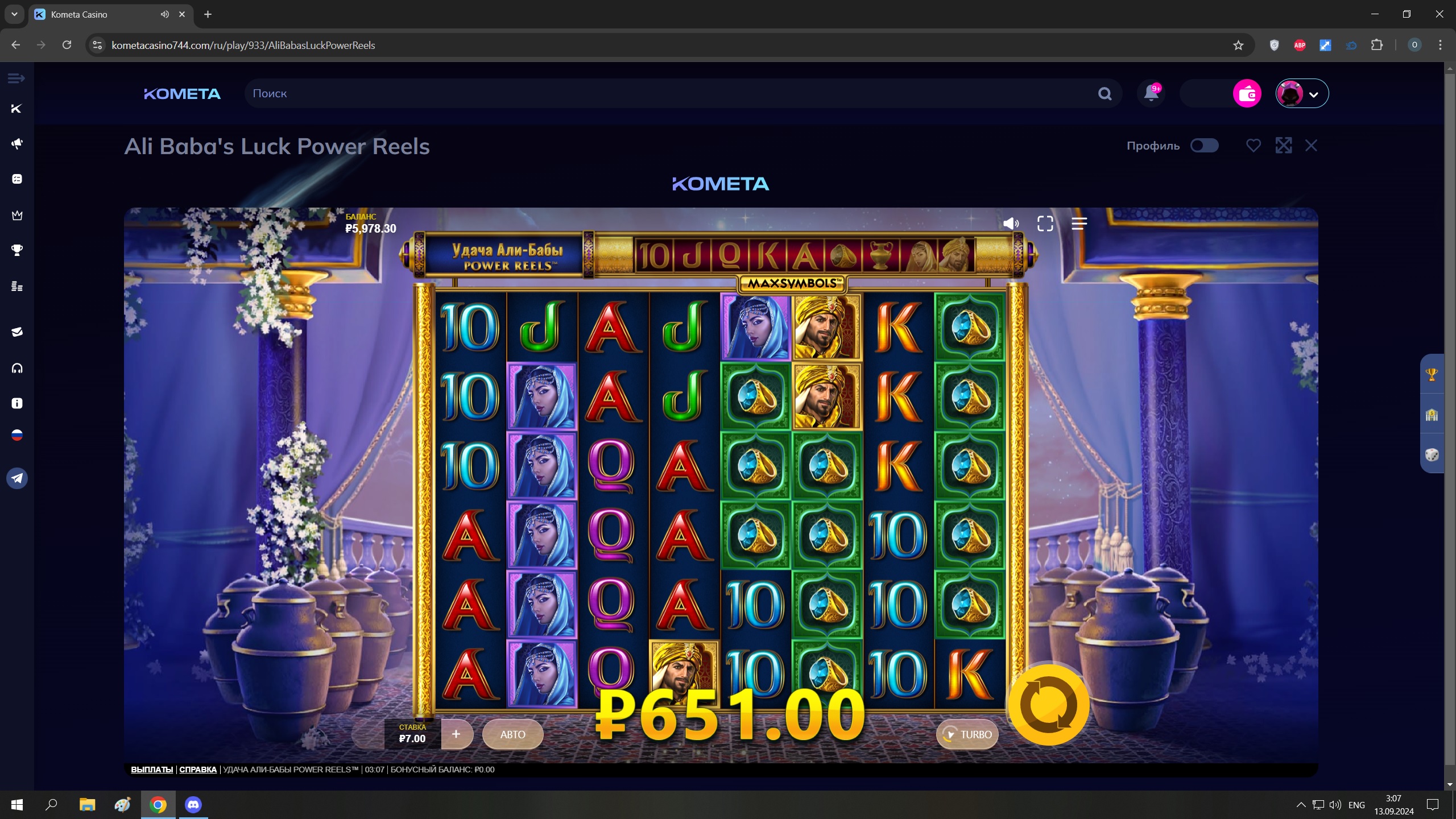1456x819 pixels.
Task: Add game to favorites heart
Action: [x=1253, y=146]
